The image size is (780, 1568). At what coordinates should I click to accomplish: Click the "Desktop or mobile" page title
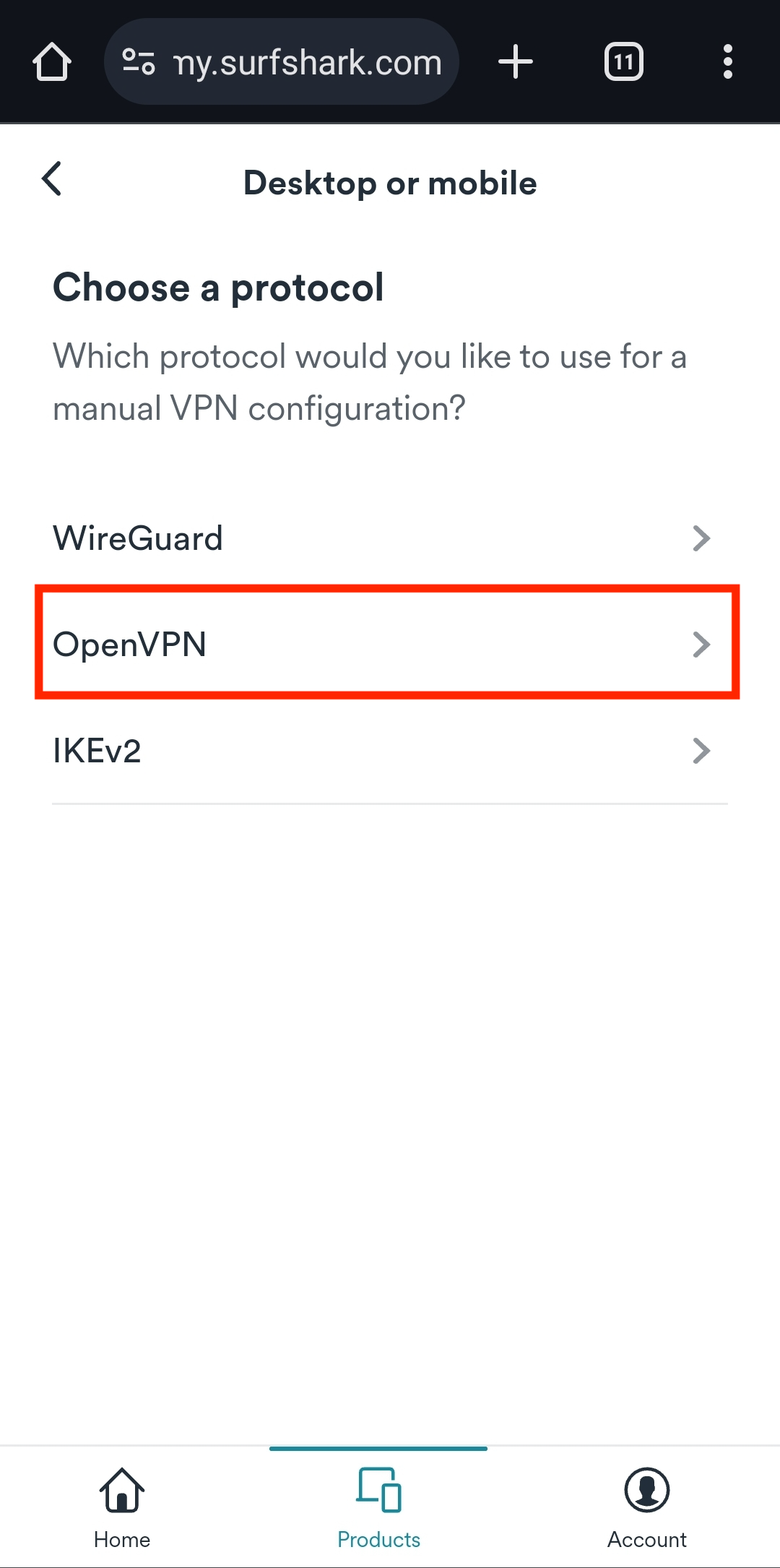coord(390,184)
